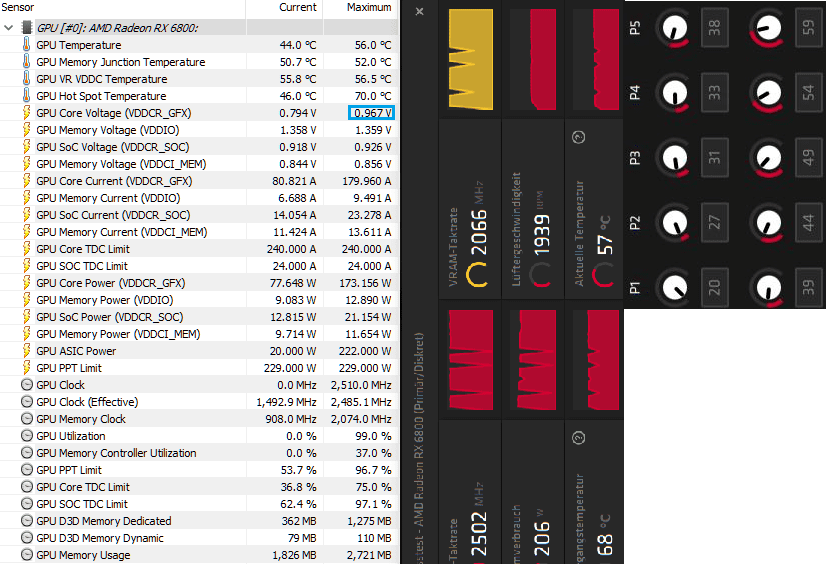Adjust the knob next to value 59

768,28
